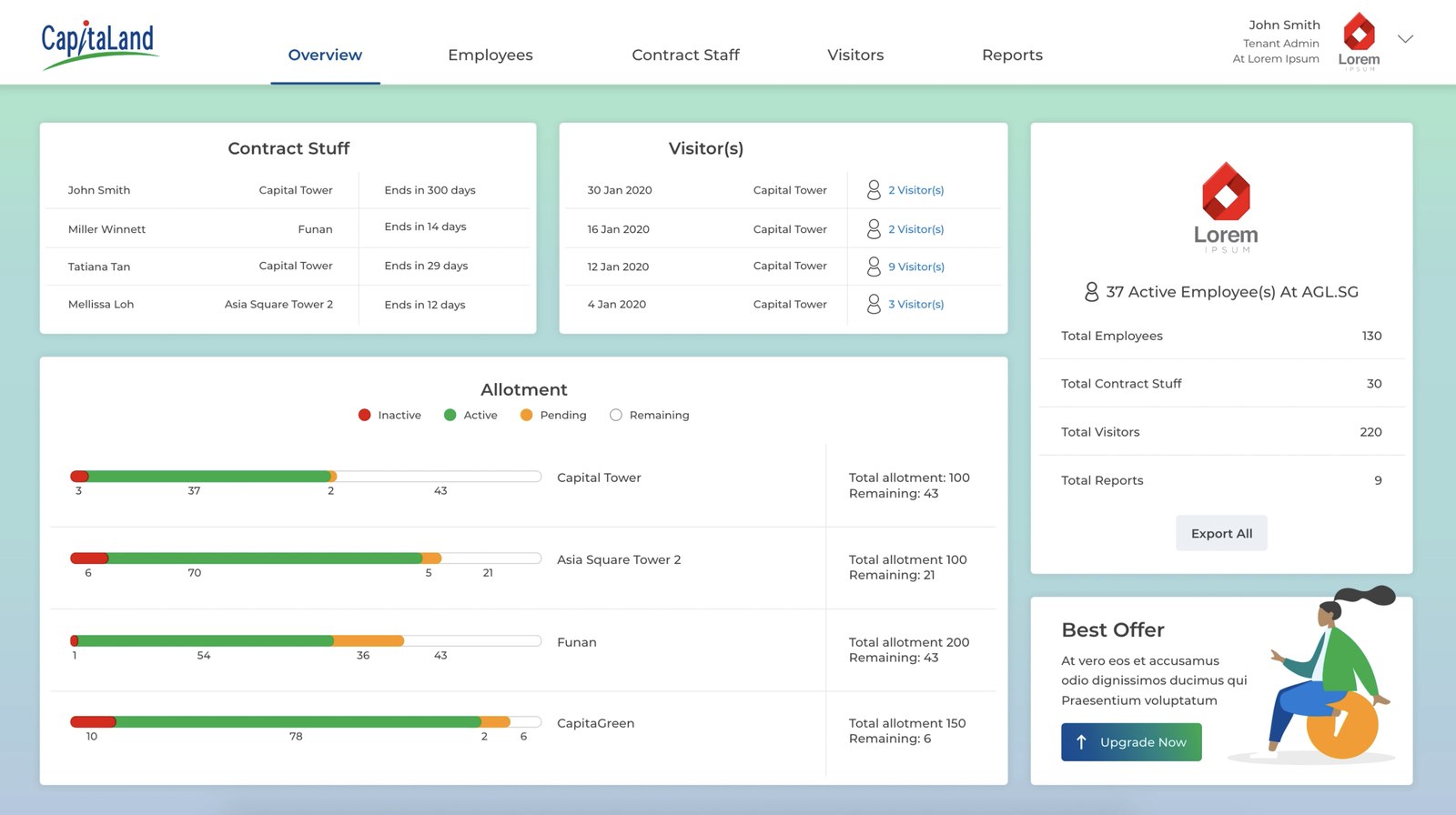Screen dimensions: 1456x815
Task: Click the Total Contract Stuff row
Action: (1221, 384)
